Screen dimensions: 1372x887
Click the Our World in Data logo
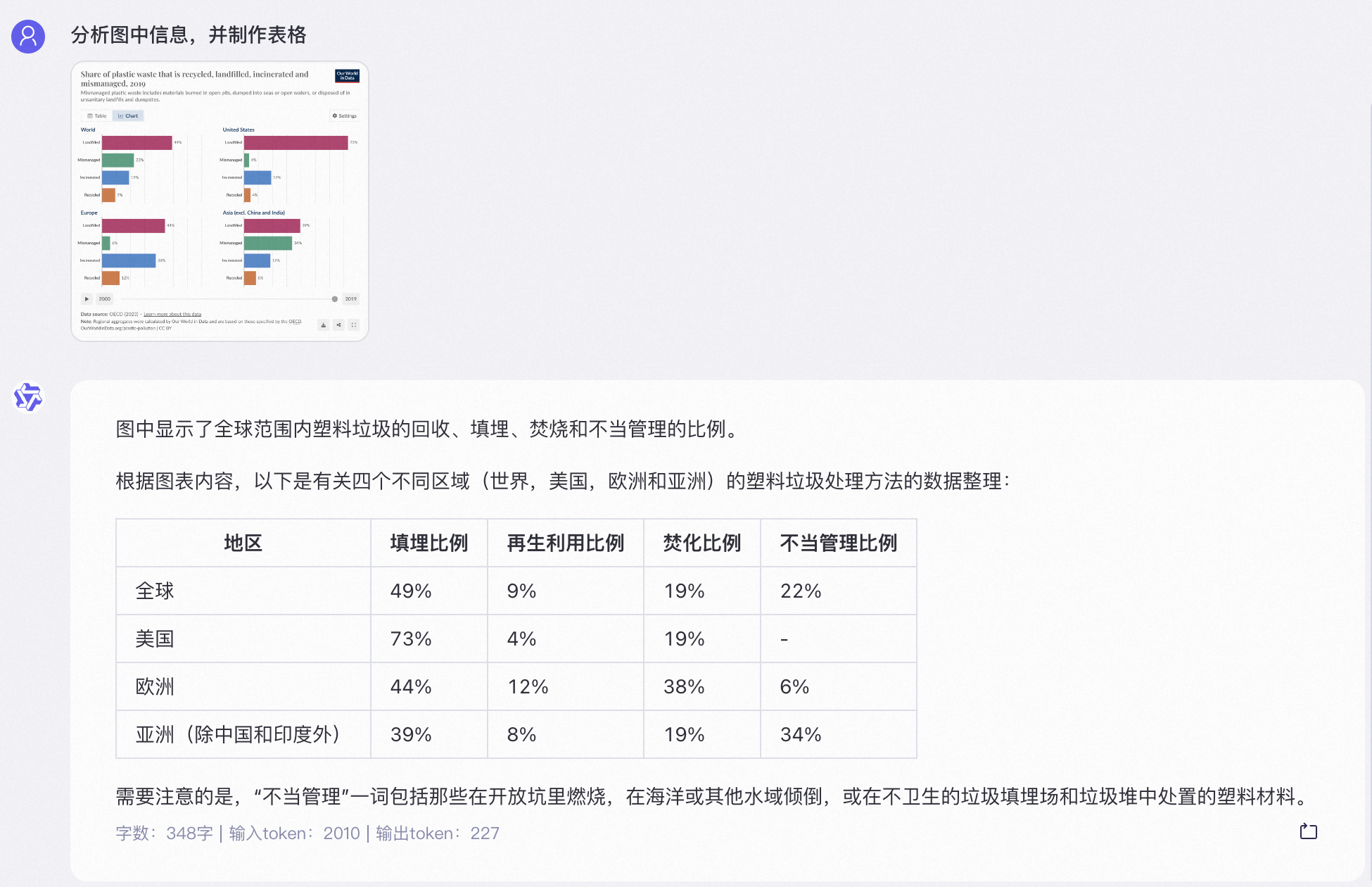click(347, 75)
